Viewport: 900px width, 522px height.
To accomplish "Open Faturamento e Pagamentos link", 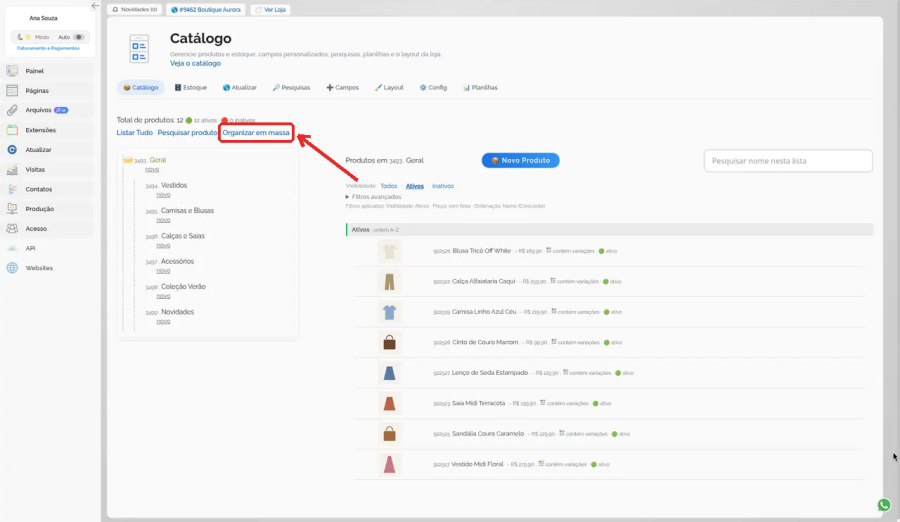I will click(x=48, y=48).
